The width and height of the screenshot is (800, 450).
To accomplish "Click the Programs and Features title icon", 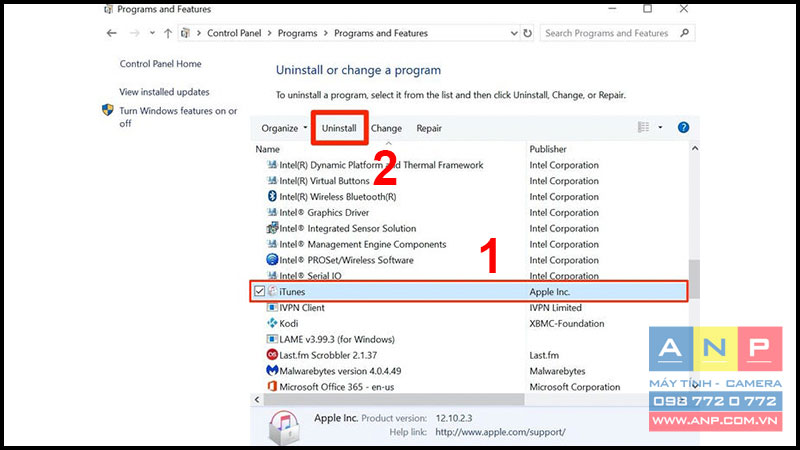I will (108, 9).
